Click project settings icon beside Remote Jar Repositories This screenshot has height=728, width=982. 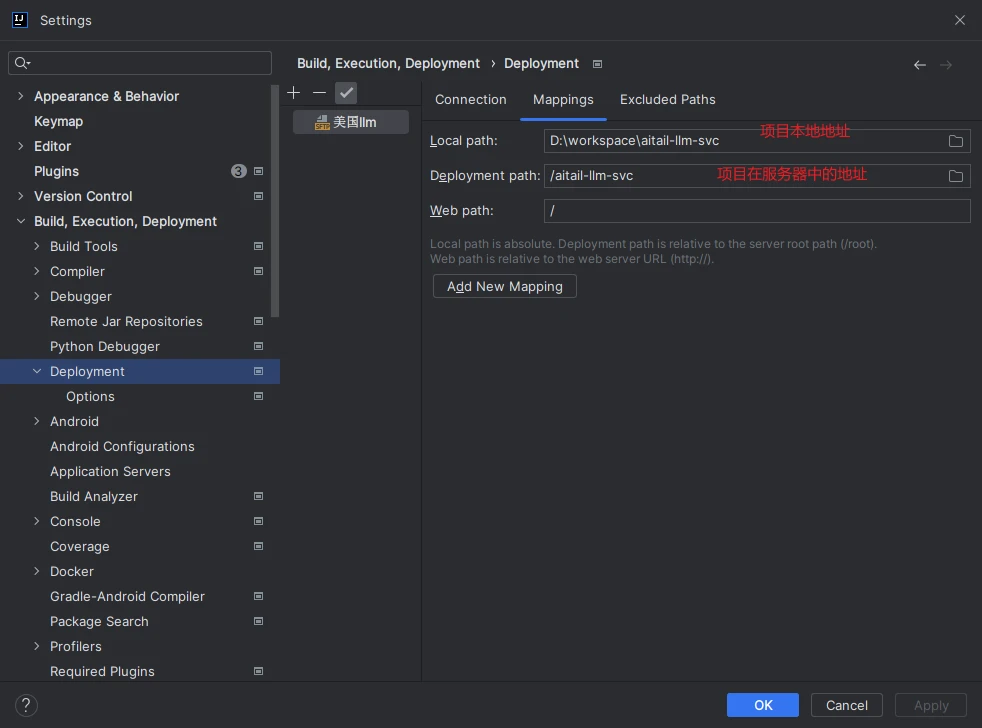(258, 321)
